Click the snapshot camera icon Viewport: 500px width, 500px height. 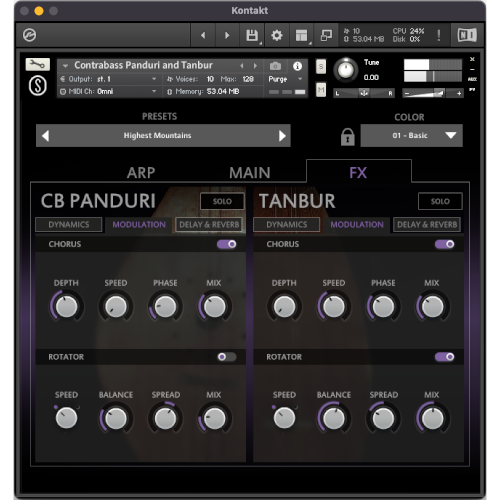coord(275,66)
